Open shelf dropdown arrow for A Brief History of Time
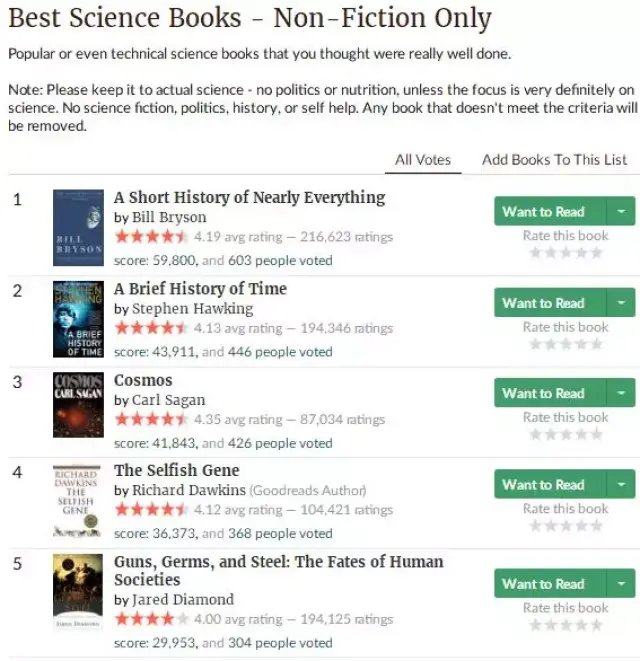 [x=622, y=303]
